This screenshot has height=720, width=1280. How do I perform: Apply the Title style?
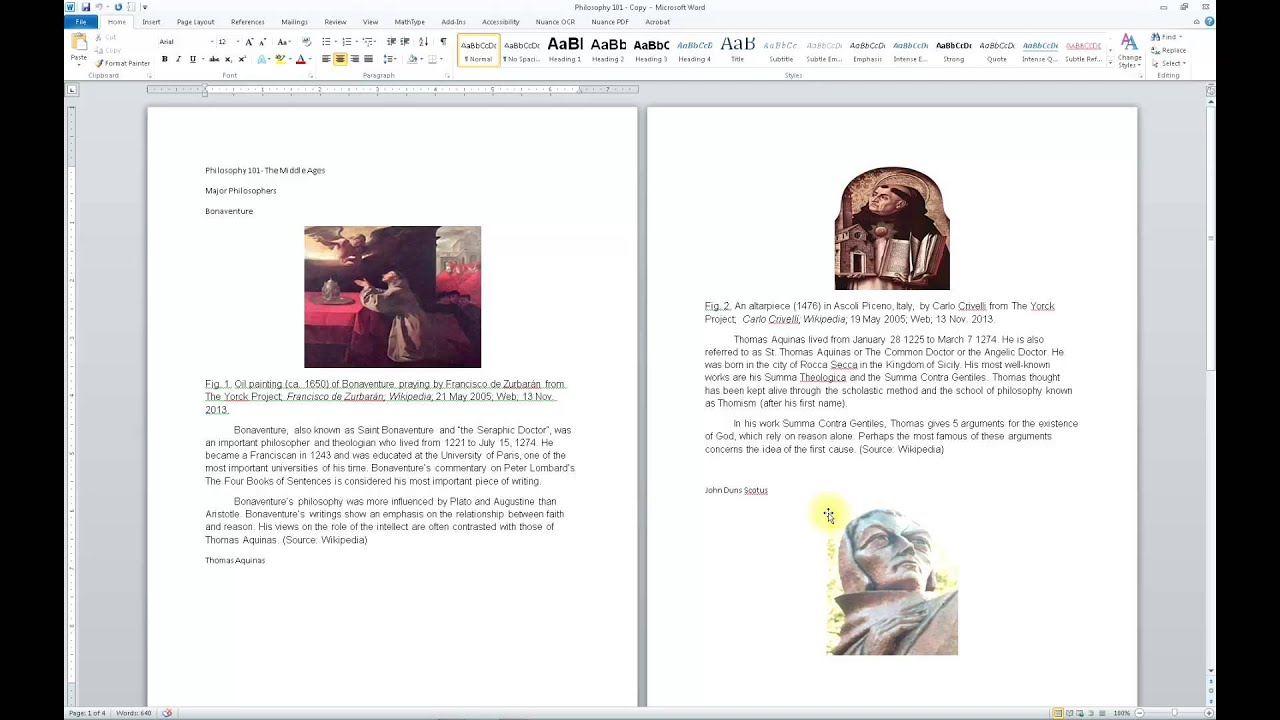click(x=737, y=50)
